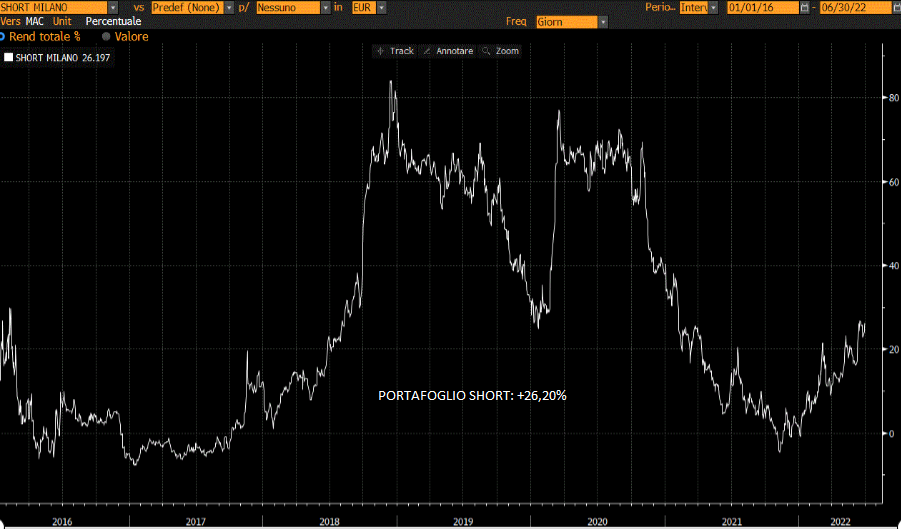Click the MAC version label
901x529 pixels.
pos(35,21)
